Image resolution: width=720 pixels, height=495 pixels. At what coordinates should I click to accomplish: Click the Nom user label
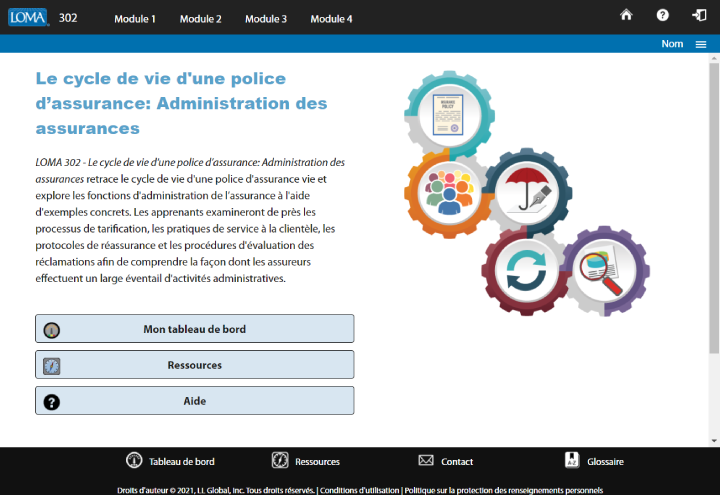[x=672, y=44]
